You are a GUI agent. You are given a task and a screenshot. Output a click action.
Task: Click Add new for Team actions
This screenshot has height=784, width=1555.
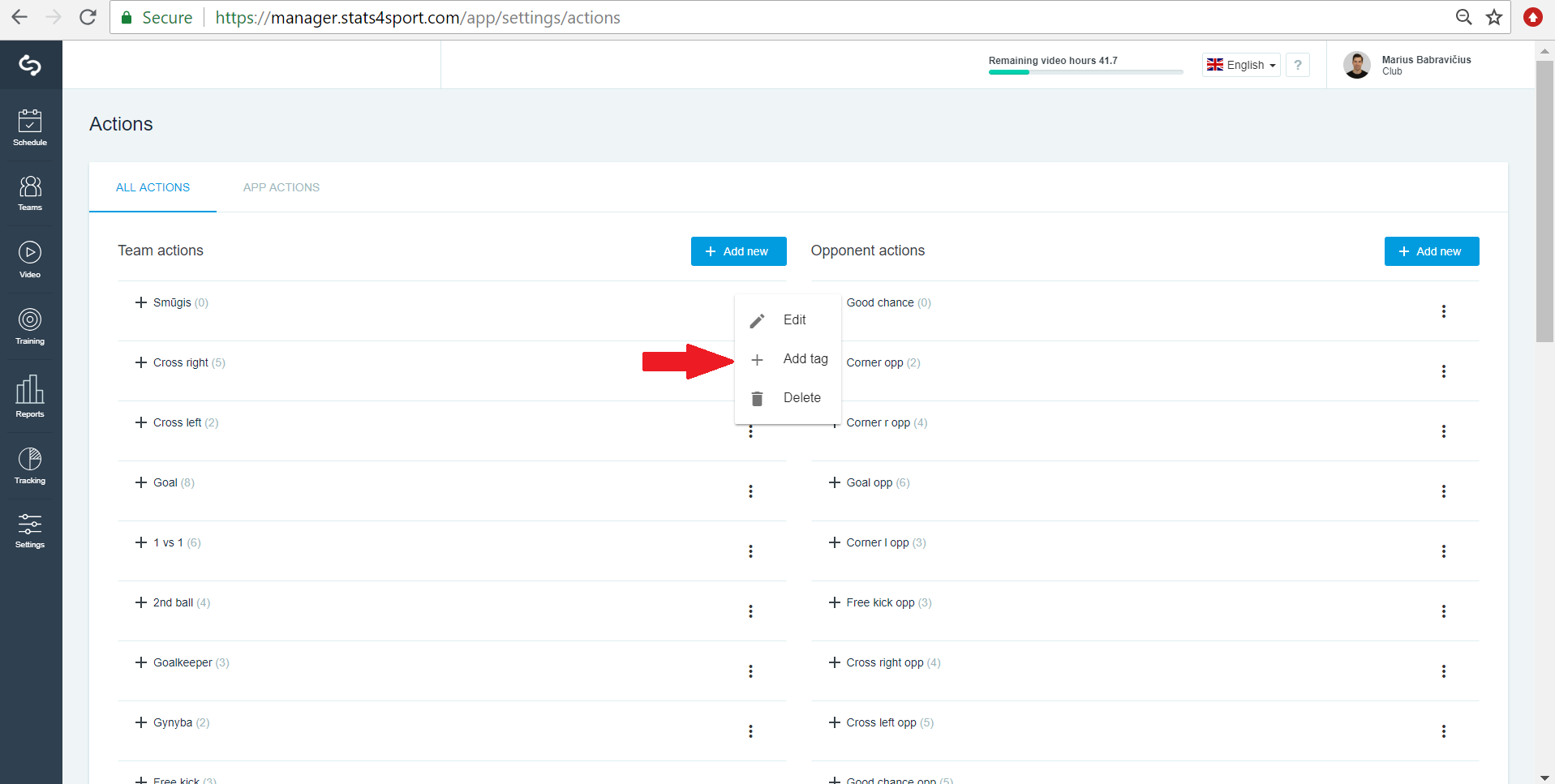738,251
